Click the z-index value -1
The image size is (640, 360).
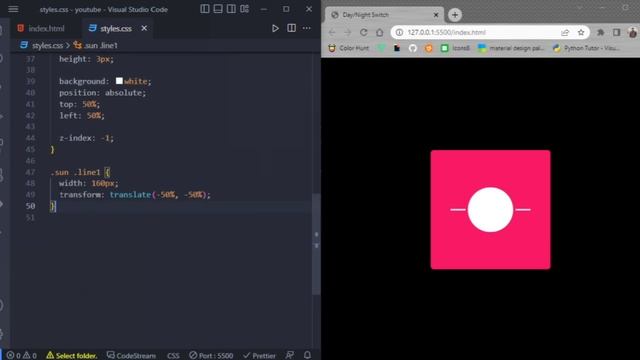[105, 138]
